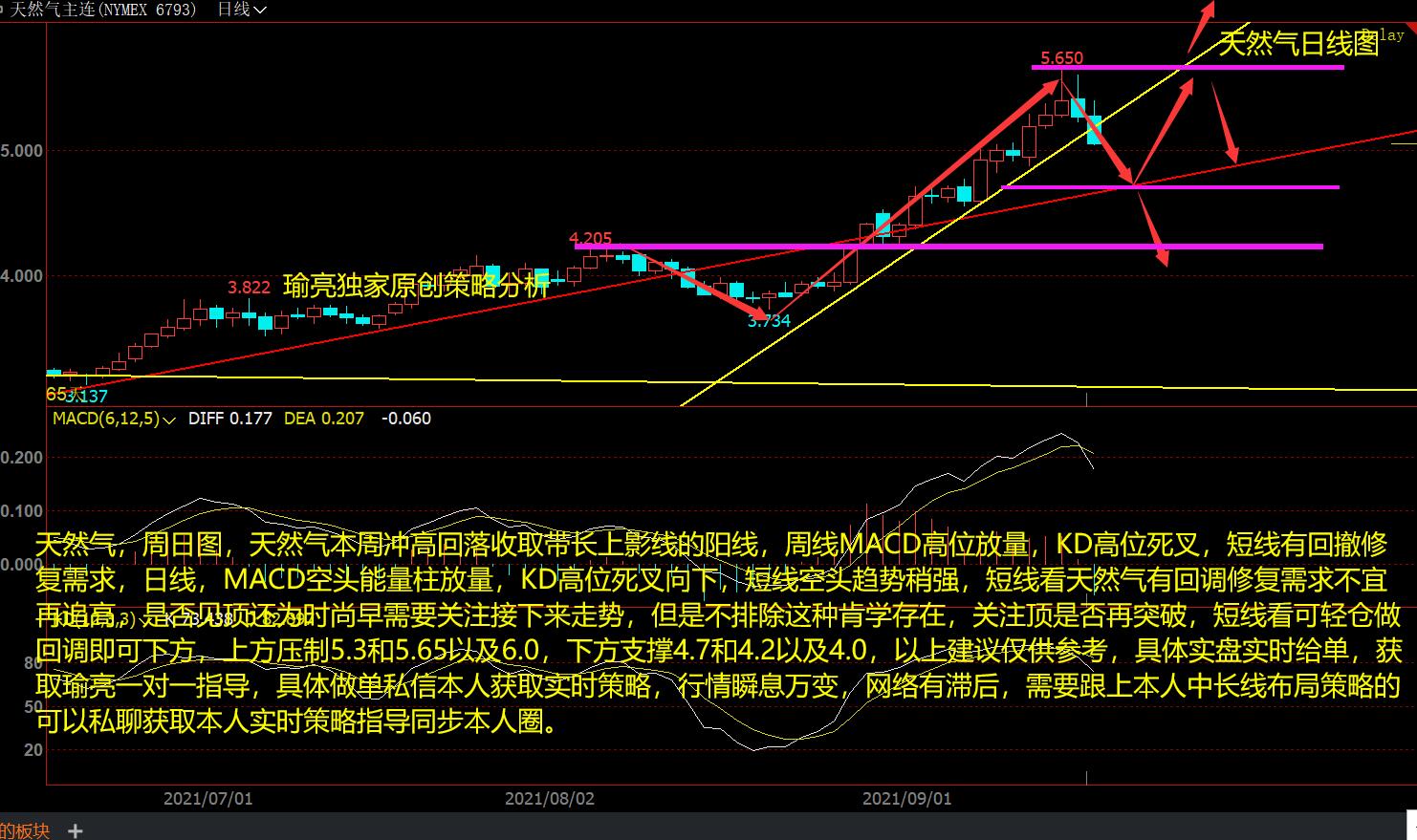Click the 3.822 price label
The height and width of the screenshot is (840, 1417).
point(249,287)
